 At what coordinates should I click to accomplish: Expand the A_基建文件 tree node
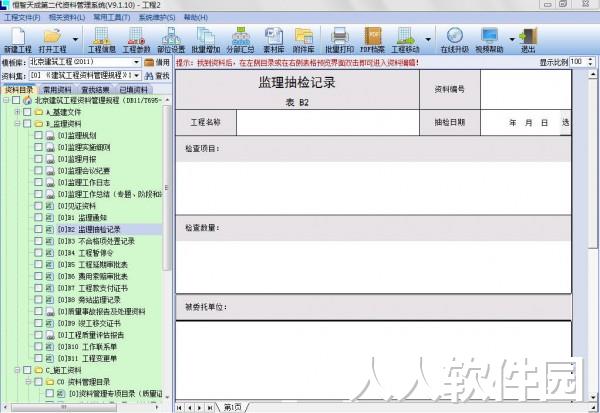coord(17,112)
